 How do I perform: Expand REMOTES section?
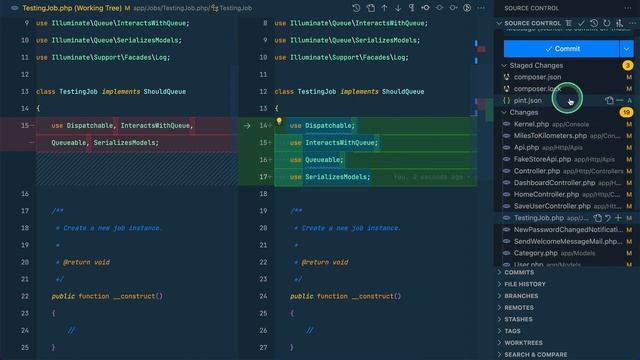coord(519,308)
